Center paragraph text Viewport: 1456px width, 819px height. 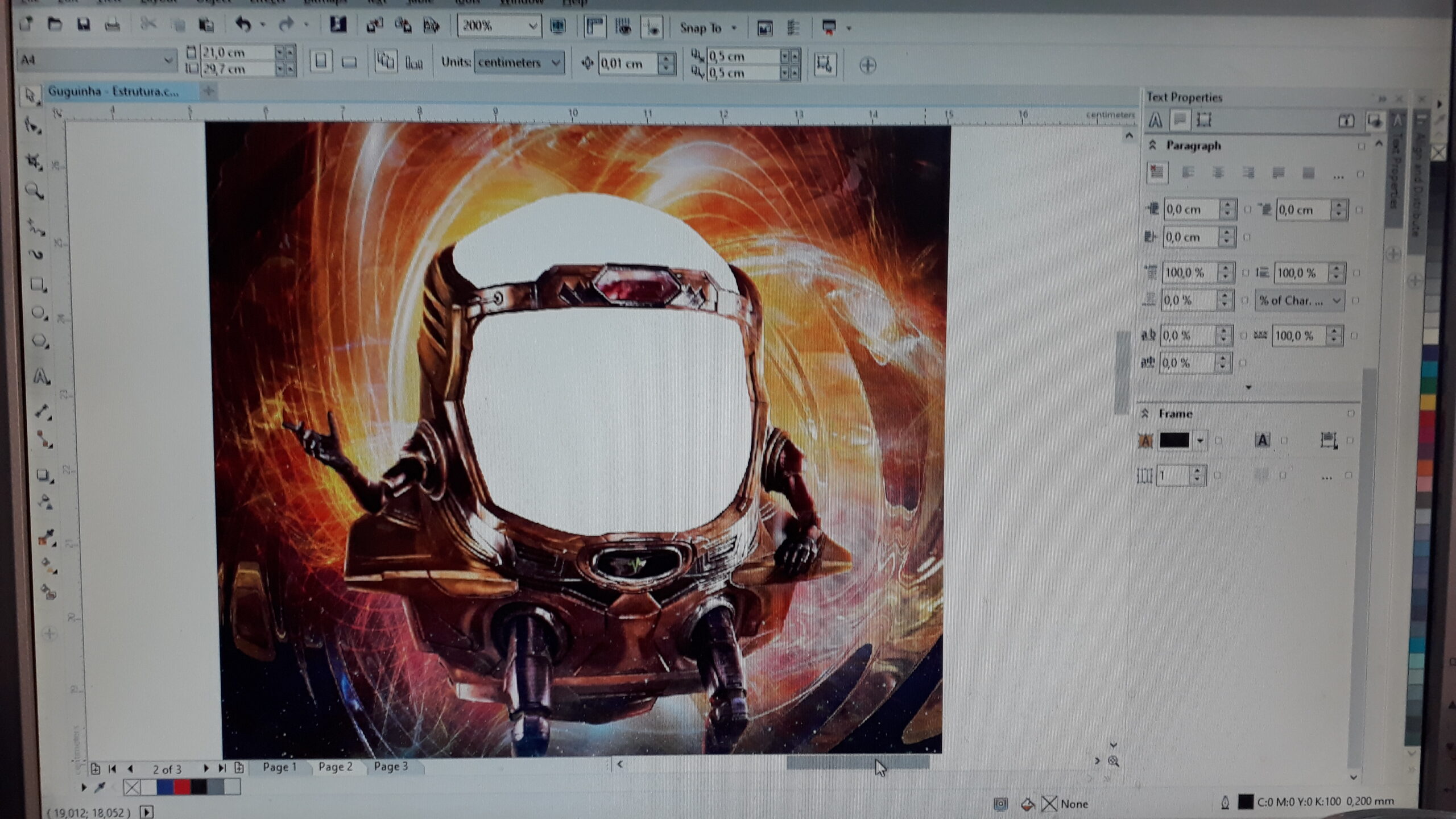pos(1218,172)
